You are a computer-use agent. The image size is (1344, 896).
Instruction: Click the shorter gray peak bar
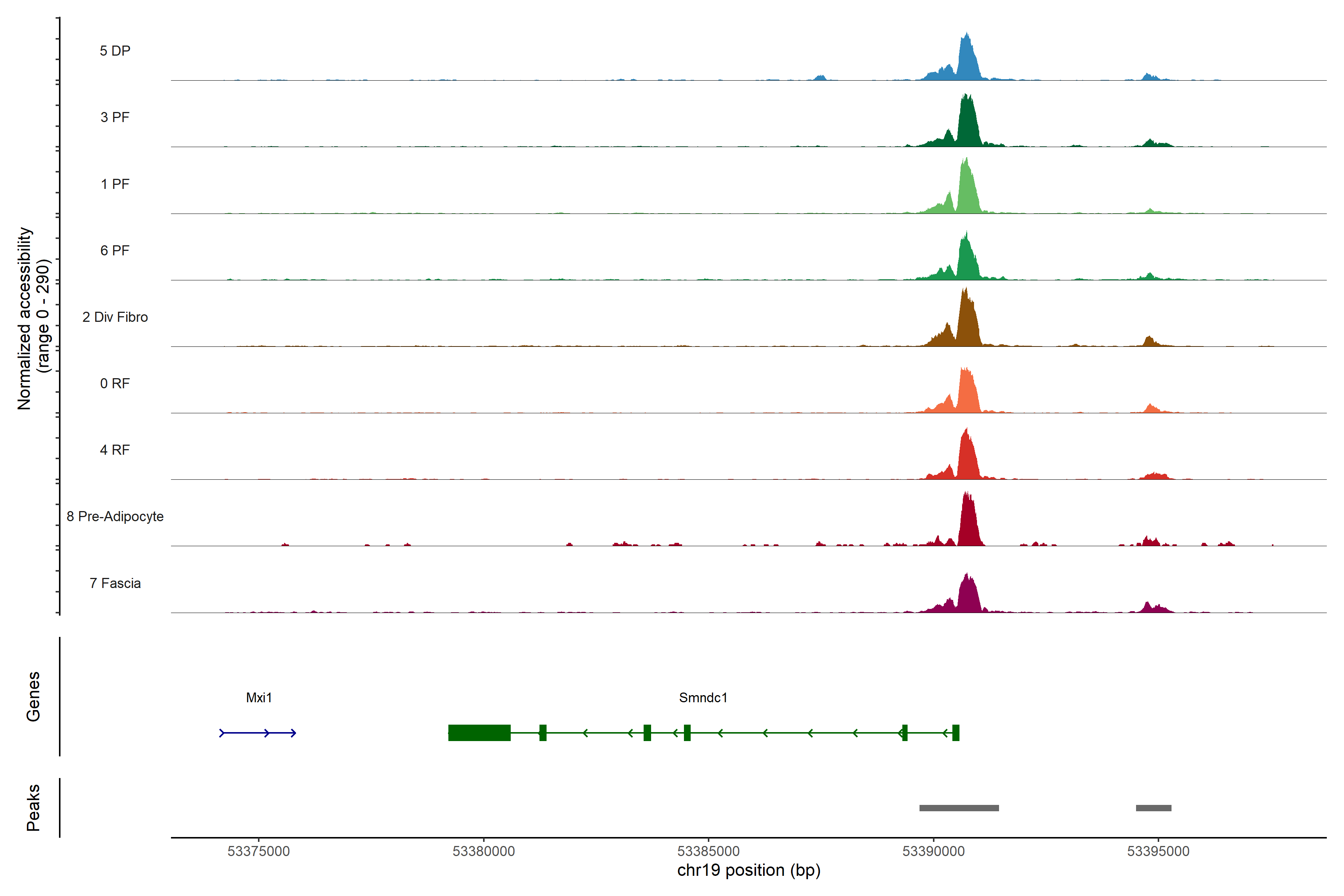click(x=1153, y=808)
